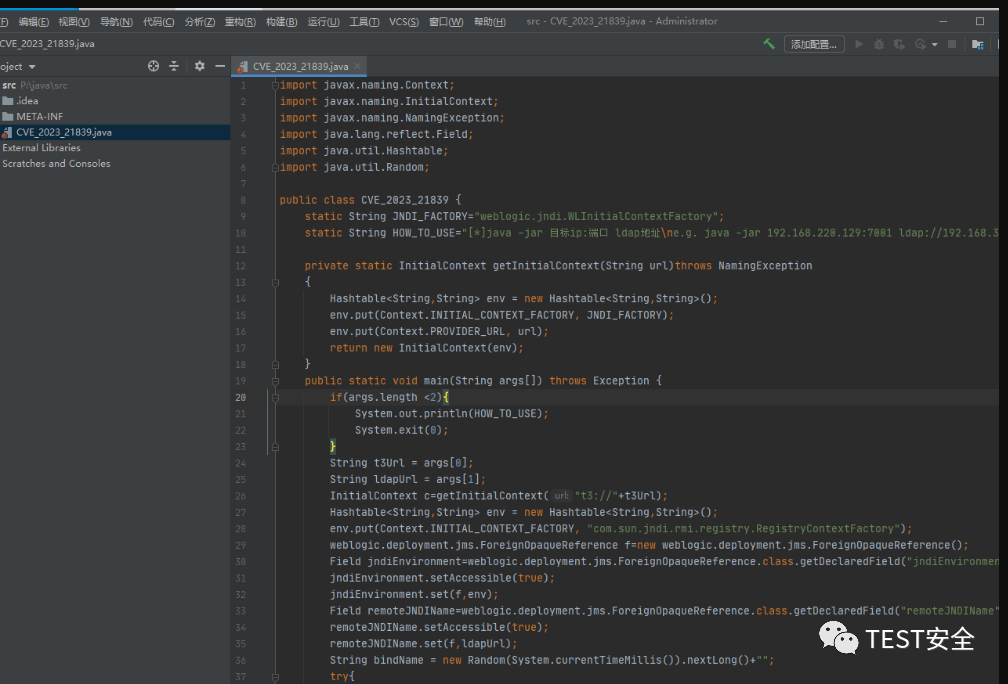The image size is (1008, 684).
Task: Click 'public class CVE_2023_21839 {' line
Action: tap(370, 200)
